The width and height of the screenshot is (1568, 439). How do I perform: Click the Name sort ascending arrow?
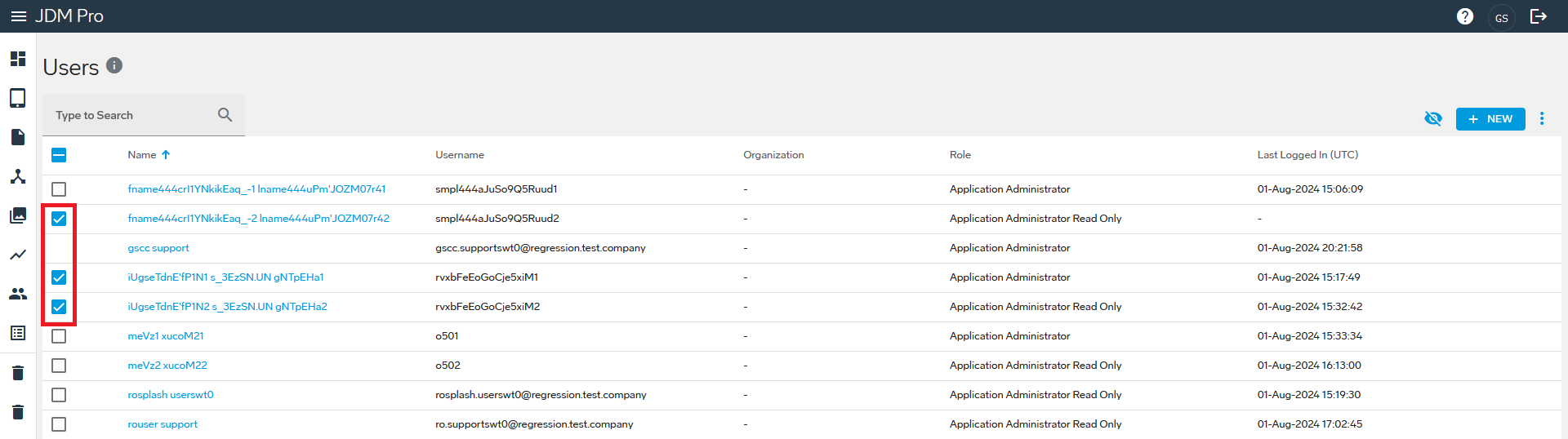point(166,155)
